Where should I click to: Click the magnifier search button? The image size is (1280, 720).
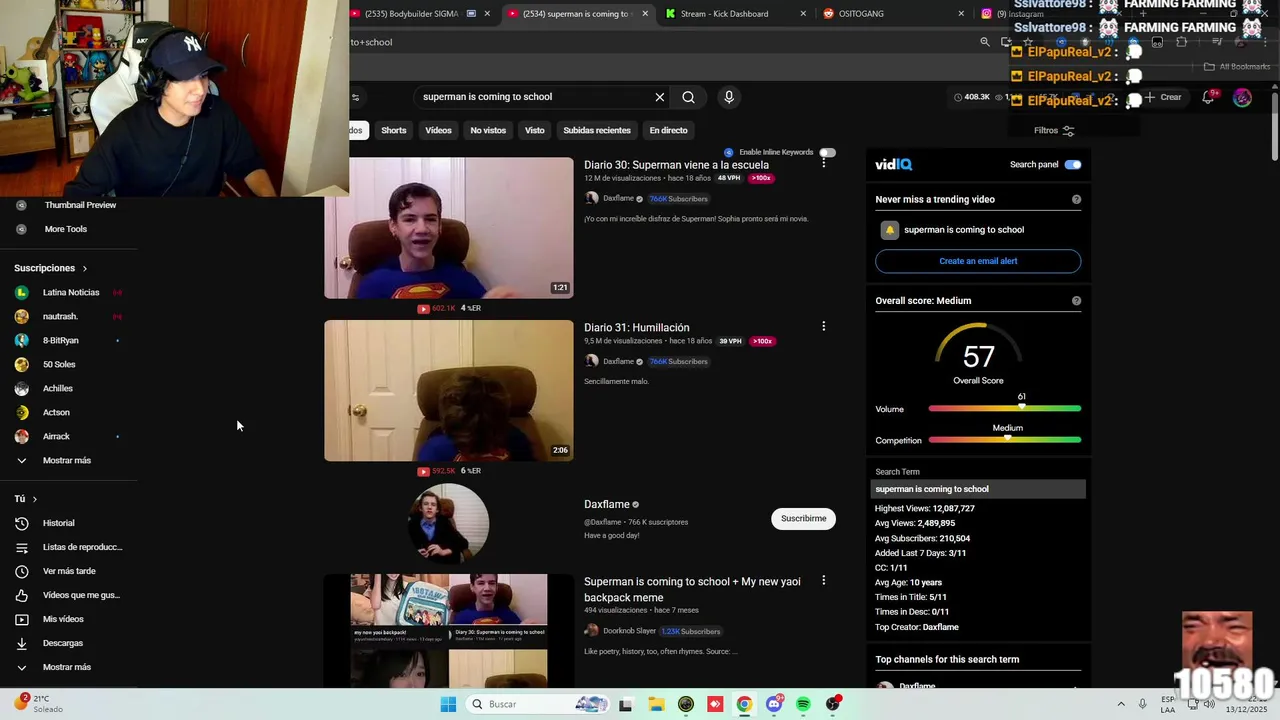tap(688, 97)
